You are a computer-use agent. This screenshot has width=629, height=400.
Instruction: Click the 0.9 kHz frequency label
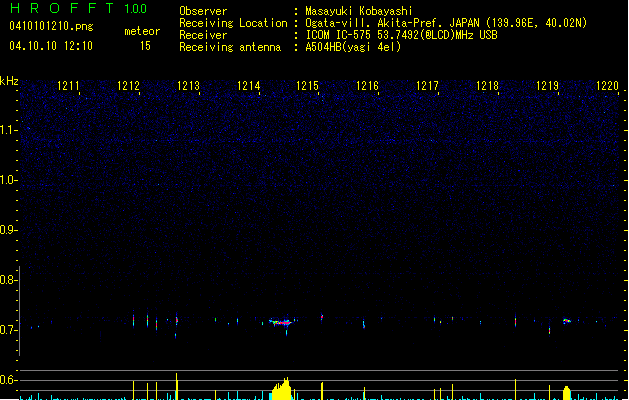[x=8, y=230]
